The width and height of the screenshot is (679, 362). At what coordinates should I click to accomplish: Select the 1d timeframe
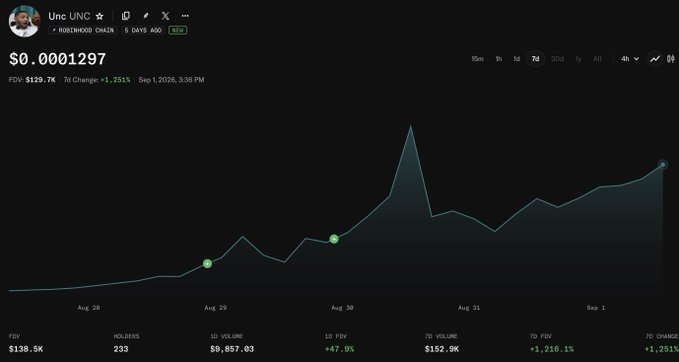(517, 59)
